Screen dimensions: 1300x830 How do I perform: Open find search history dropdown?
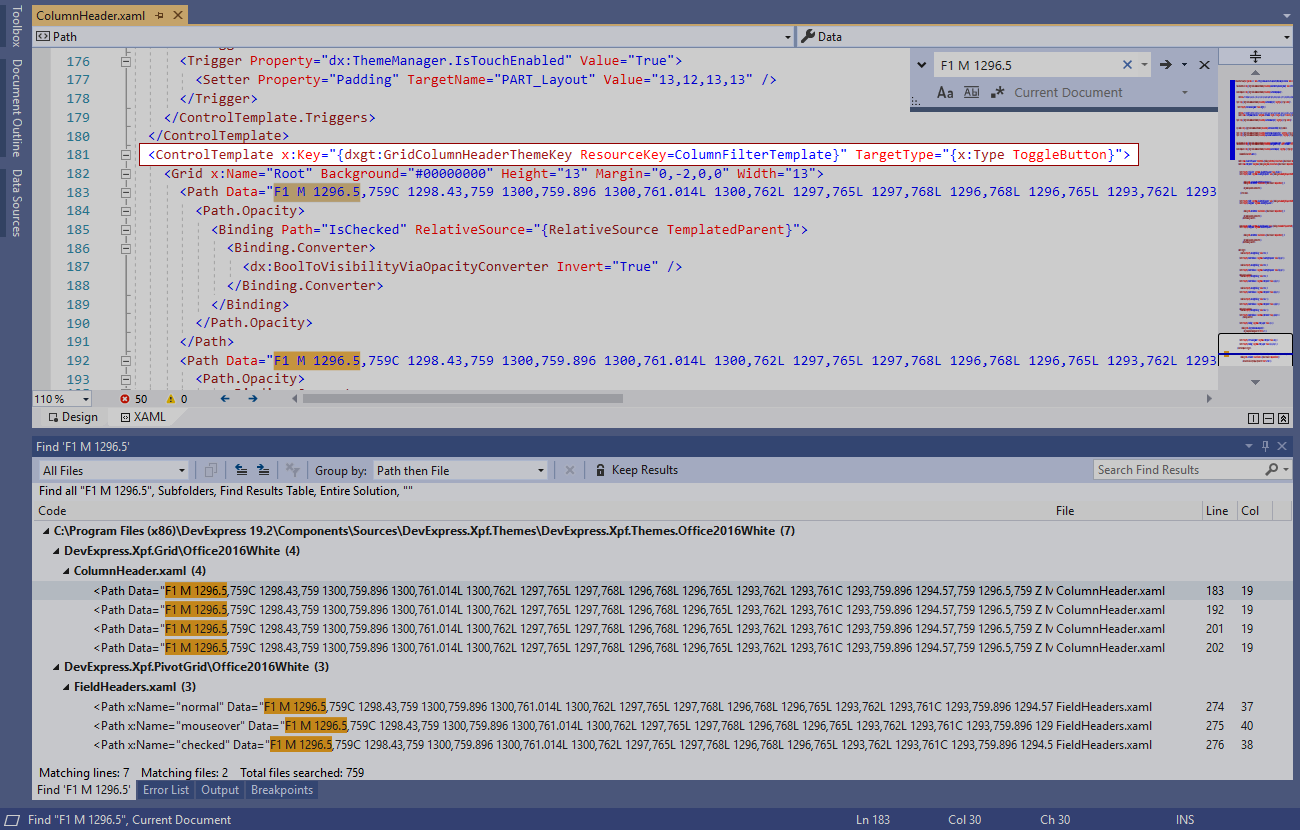coord(1144,65)
